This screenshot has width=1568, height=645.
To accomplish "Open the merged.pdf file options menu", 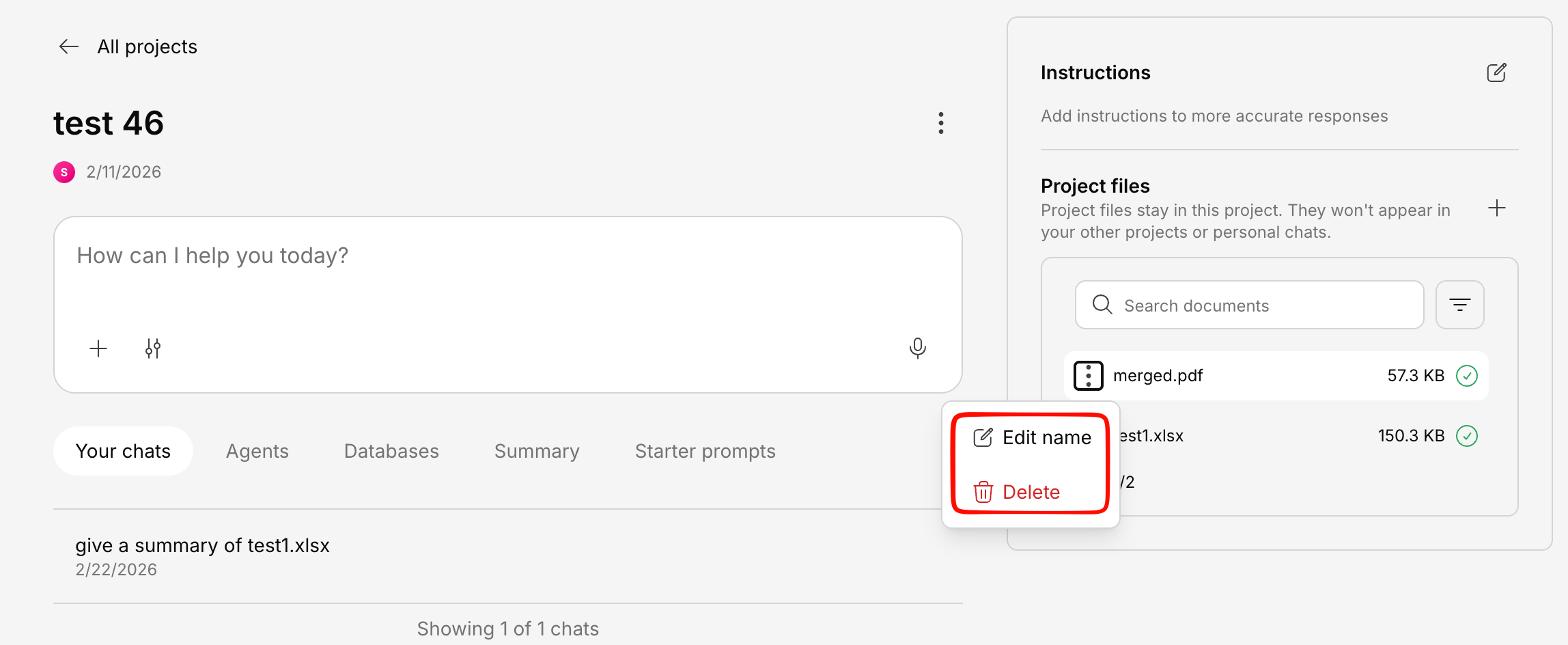I will pyautogui.click(x=1088, y=376).
